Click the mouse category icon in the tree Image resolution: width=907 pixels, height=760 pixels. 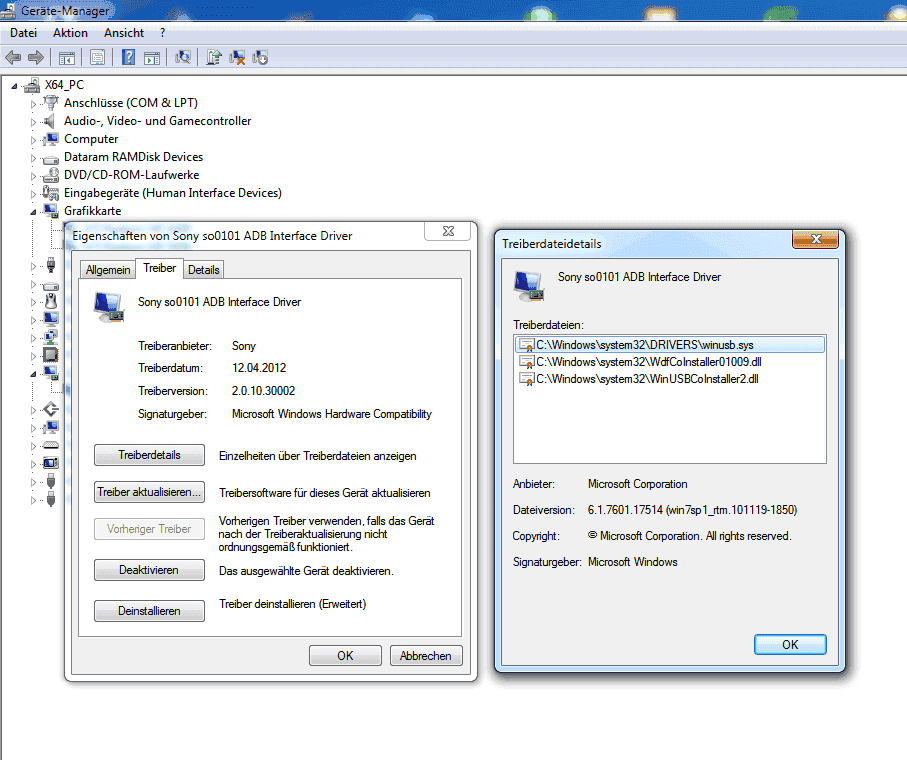point(51,301)
